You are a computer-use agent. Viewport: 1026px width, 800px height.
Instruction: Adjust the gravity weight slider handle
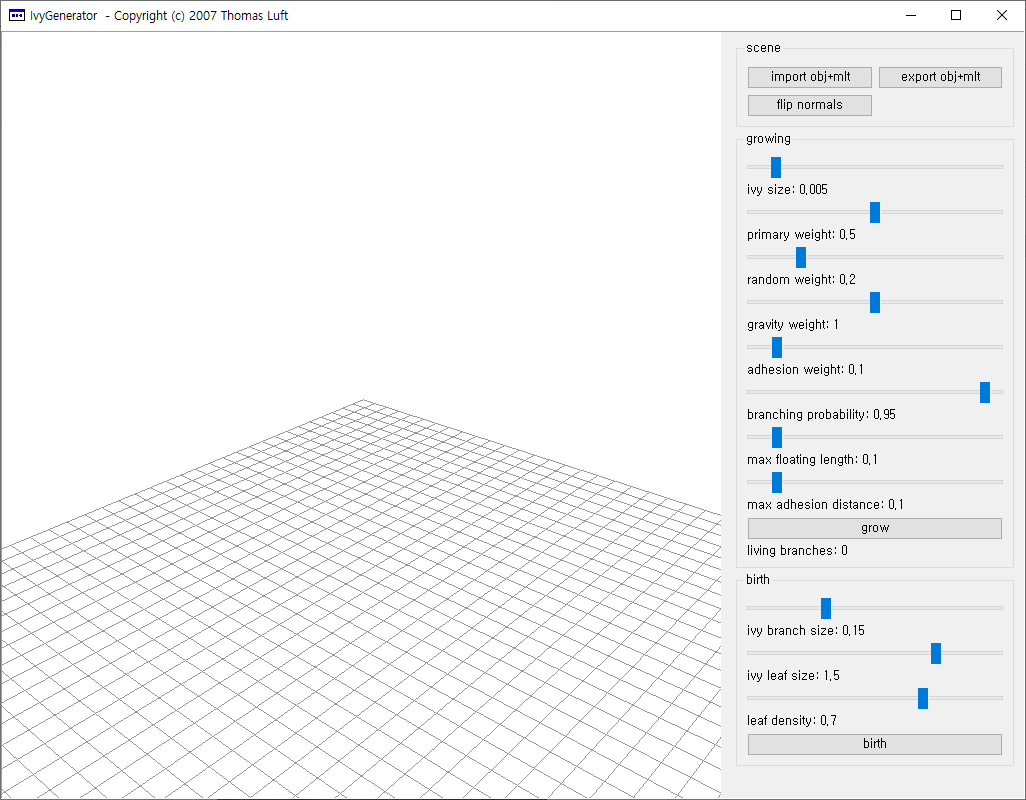point(875,303)
